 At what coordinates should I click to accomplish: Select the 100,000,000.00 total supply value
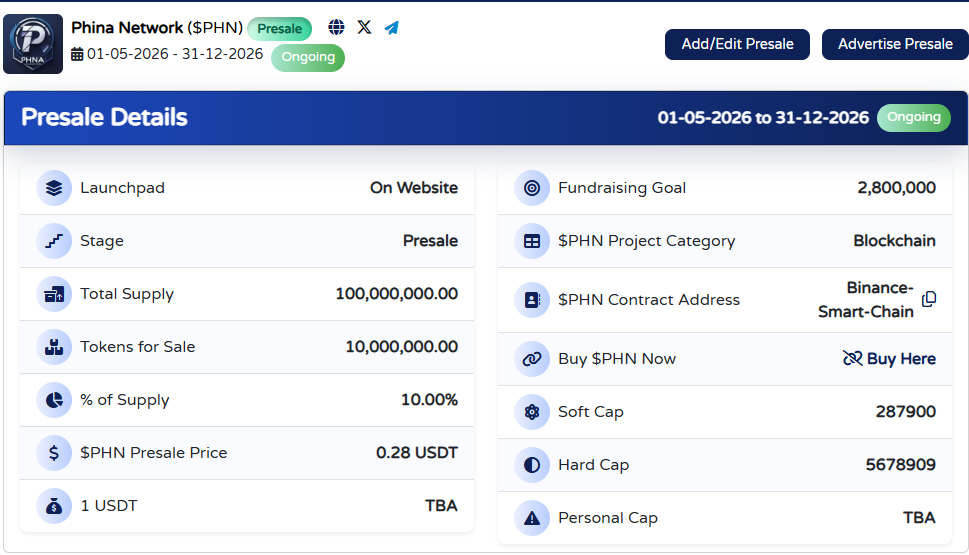pyautogui.click(x=397, y=294)
